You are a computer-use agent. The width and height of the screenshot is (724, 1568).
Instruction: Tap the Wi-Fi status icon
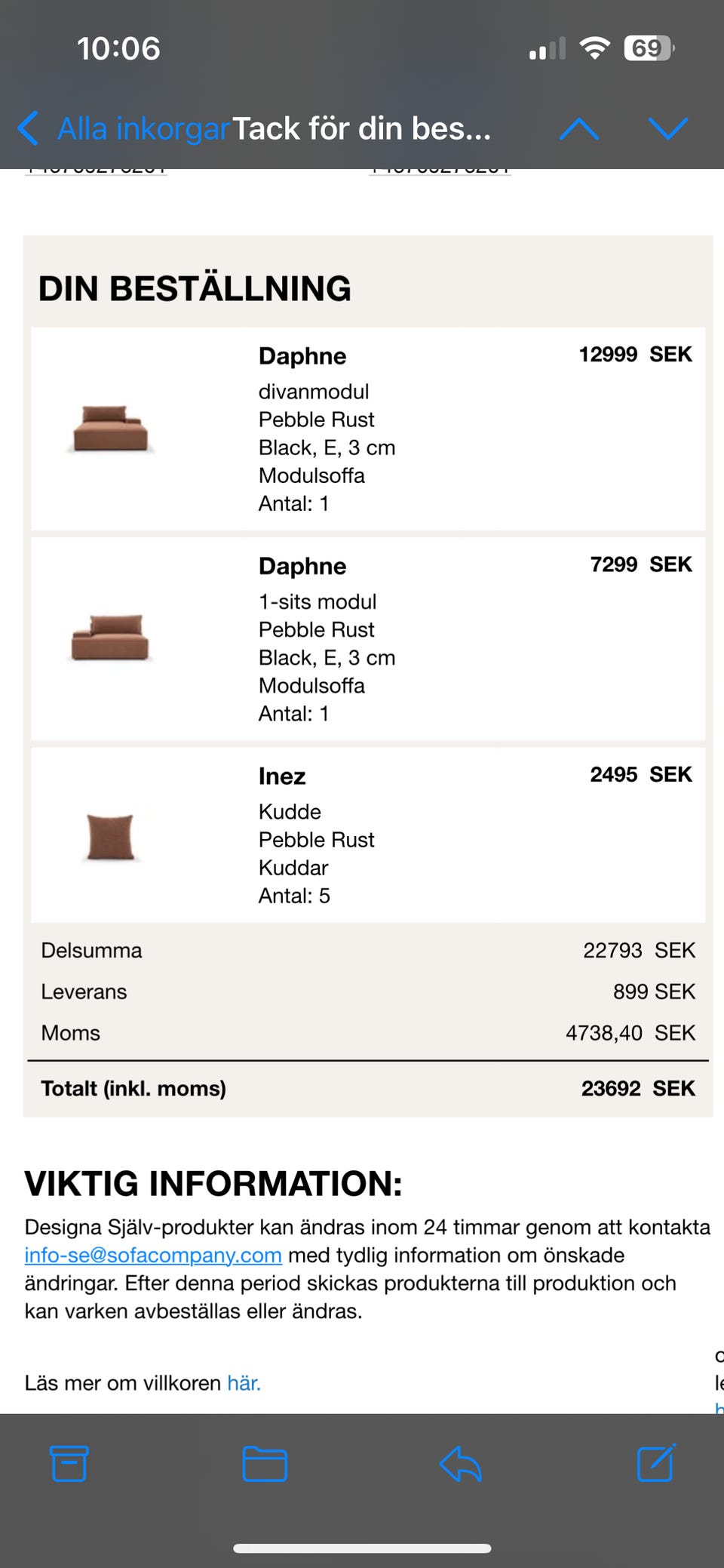pyautogui.click(x=594, y=49)
